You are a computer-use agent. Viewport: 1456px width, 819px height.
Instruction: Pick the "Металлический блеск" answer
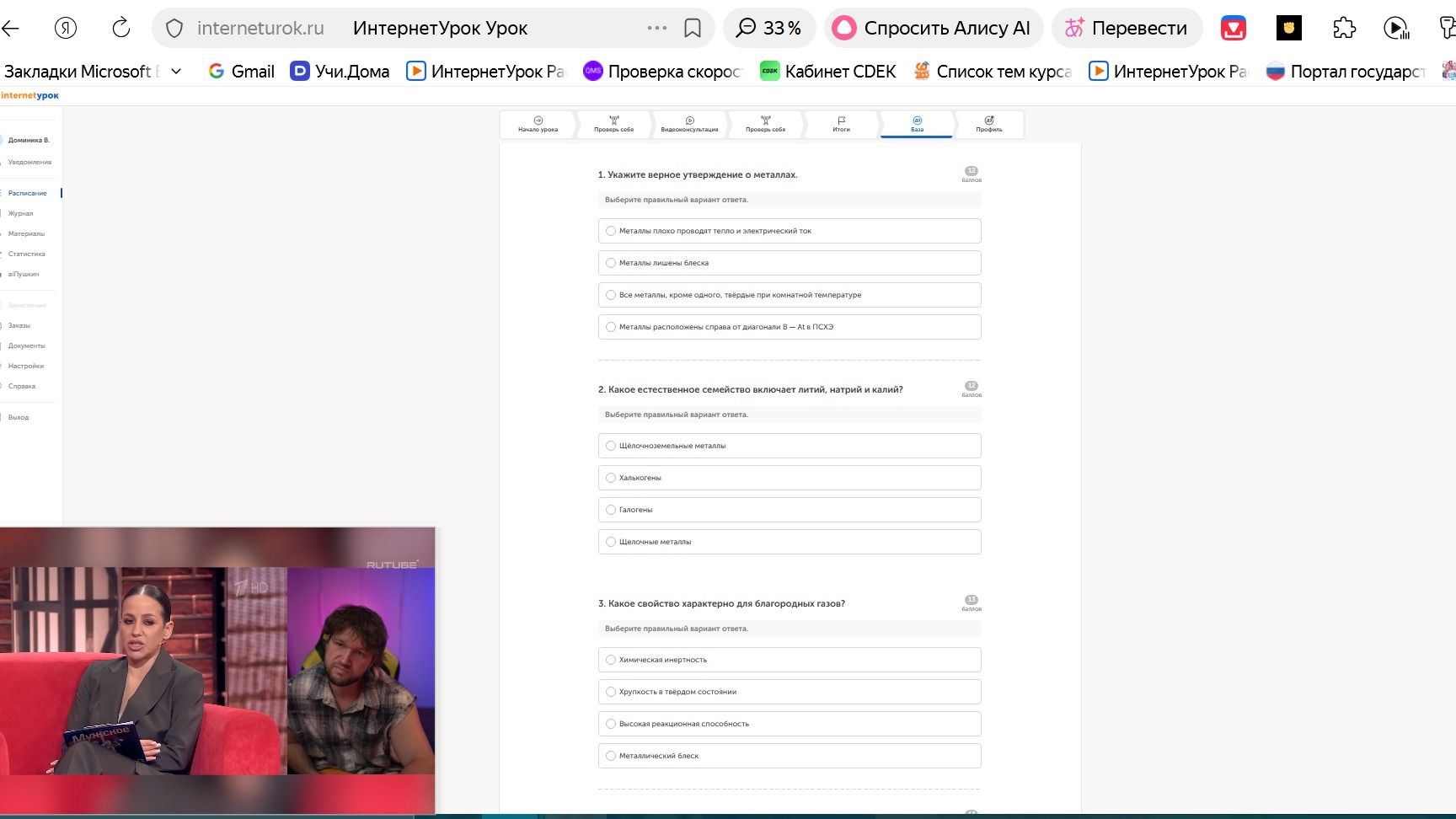790,756
